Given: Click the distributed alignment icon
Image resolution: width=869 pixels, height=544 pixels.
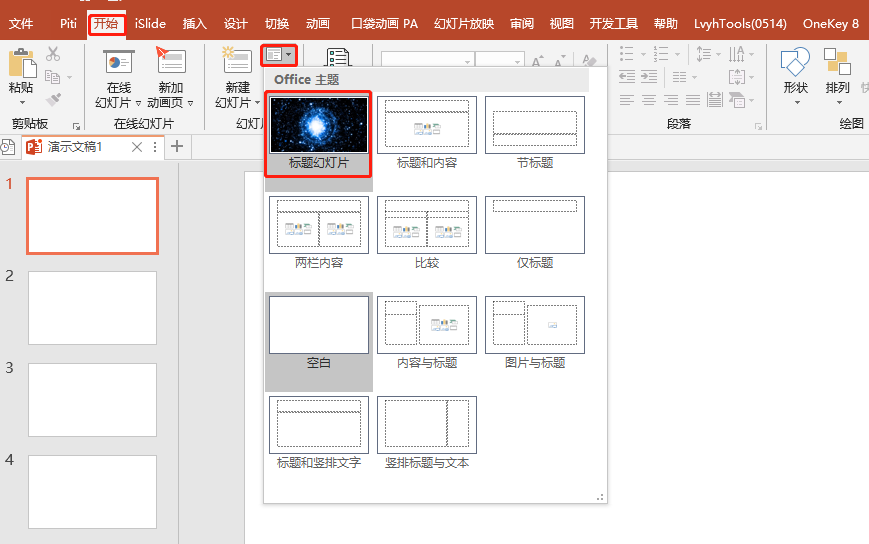Looking at the screenshot, I should click(x=715, y=100).
